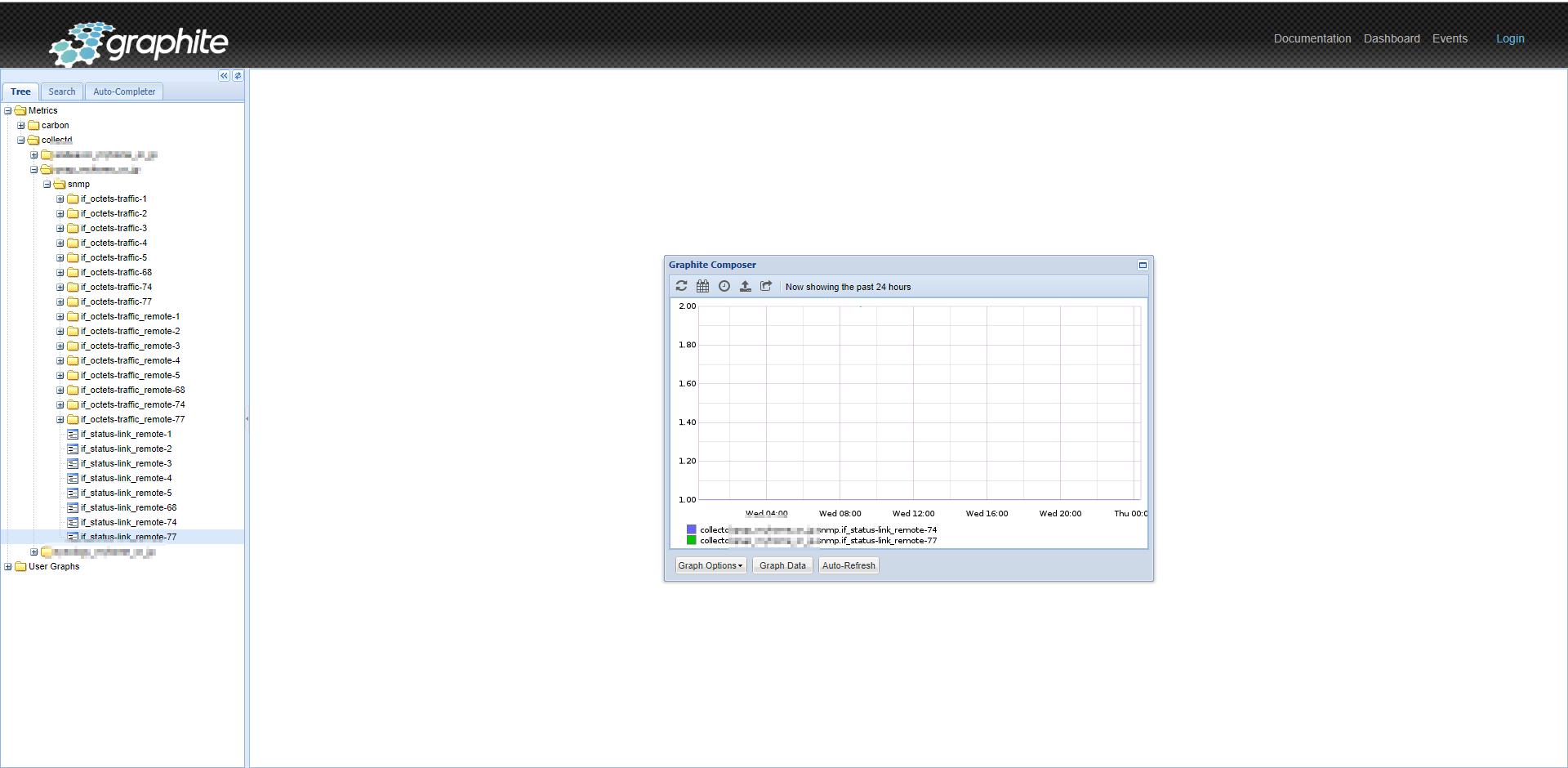Click the if_octets-traffic_remote-77 folder icon

coord(73,419)
